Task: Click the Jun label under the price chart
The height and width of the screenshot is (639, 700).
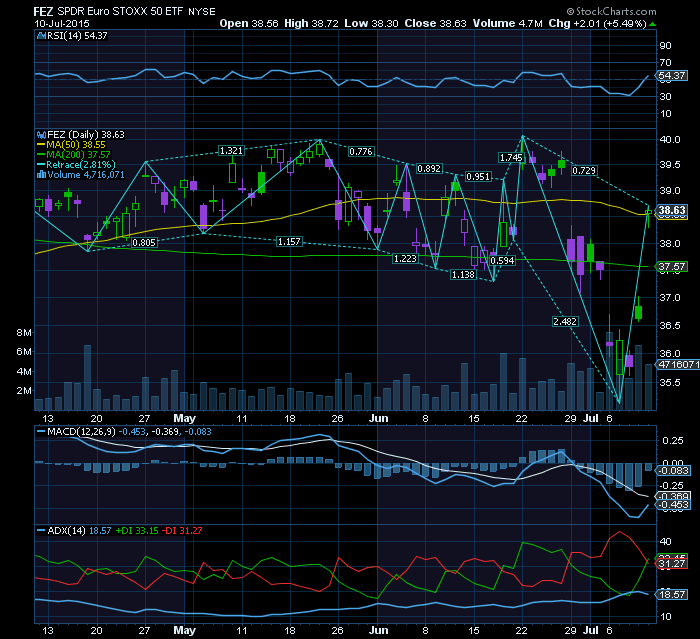Action: pos(379,418)
